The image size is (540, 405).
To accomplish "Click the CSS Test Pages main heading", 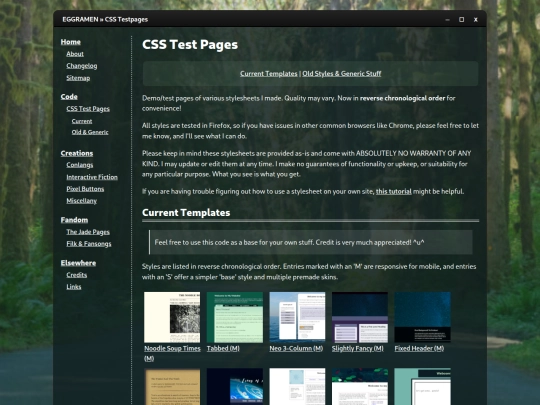I will point(190,45).
